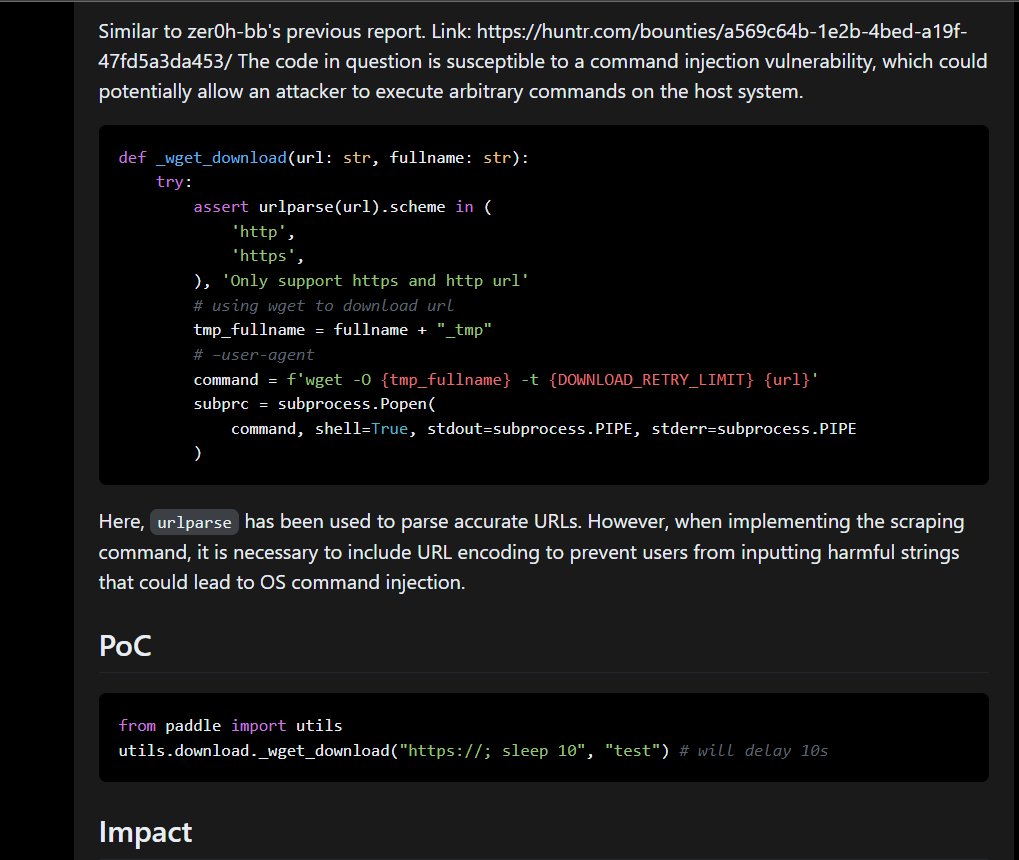Click subprocess.Popen( in the code
Screen dimensions: 1019x860
click(358, 403)
